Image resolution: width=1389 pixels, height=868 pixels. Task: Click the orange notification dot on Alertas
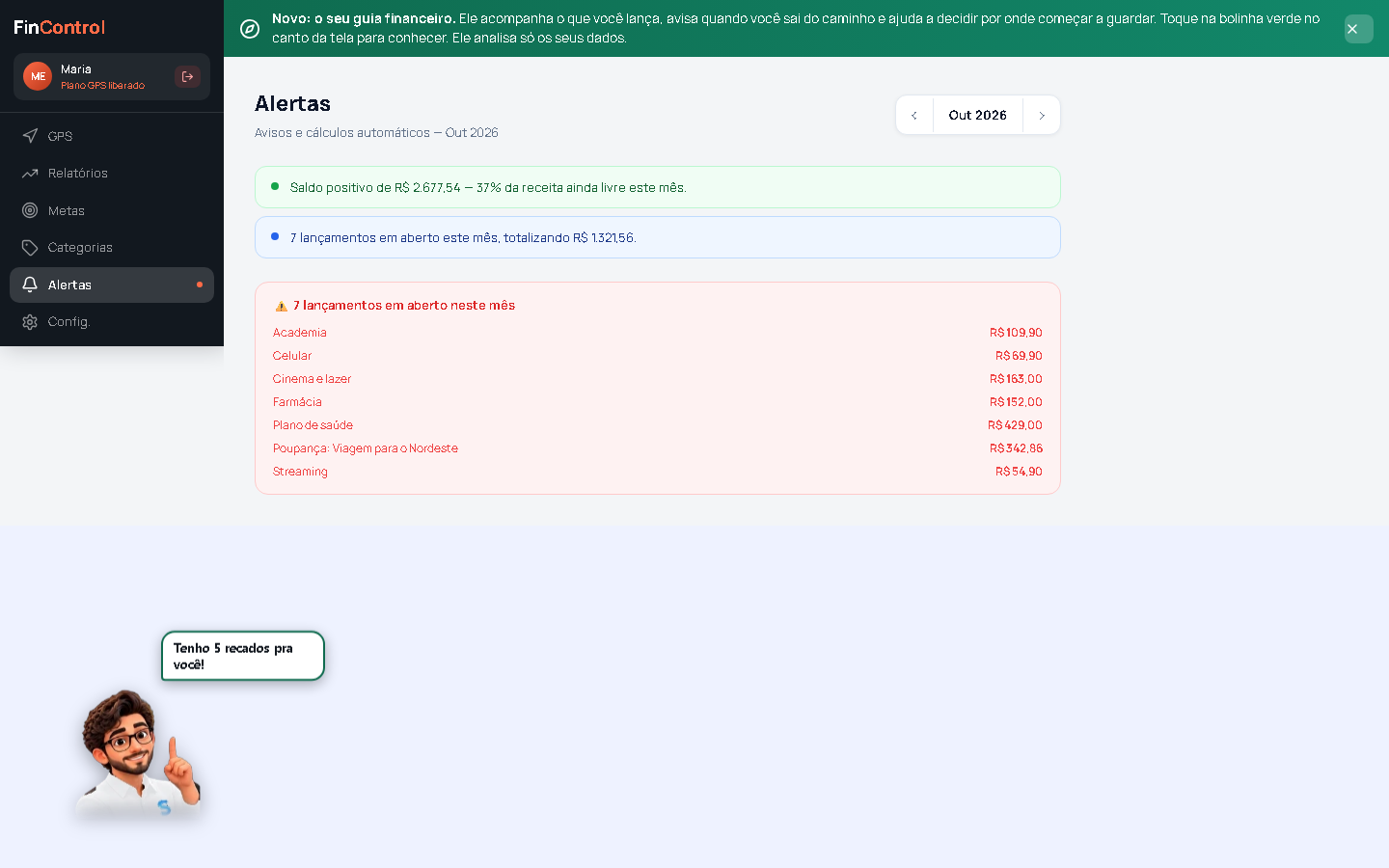200,285
